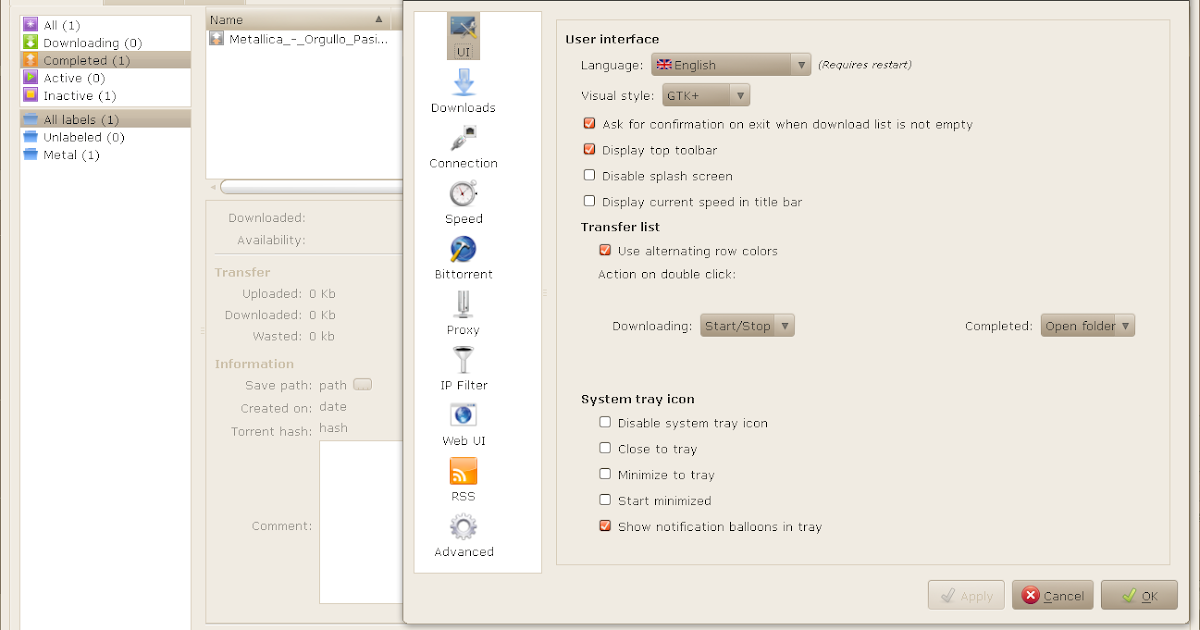Image resolution: width=1200 pixels, height=630 pixels.
Task: Open Downloading double-click action dropdown
Action: (747, 326)
